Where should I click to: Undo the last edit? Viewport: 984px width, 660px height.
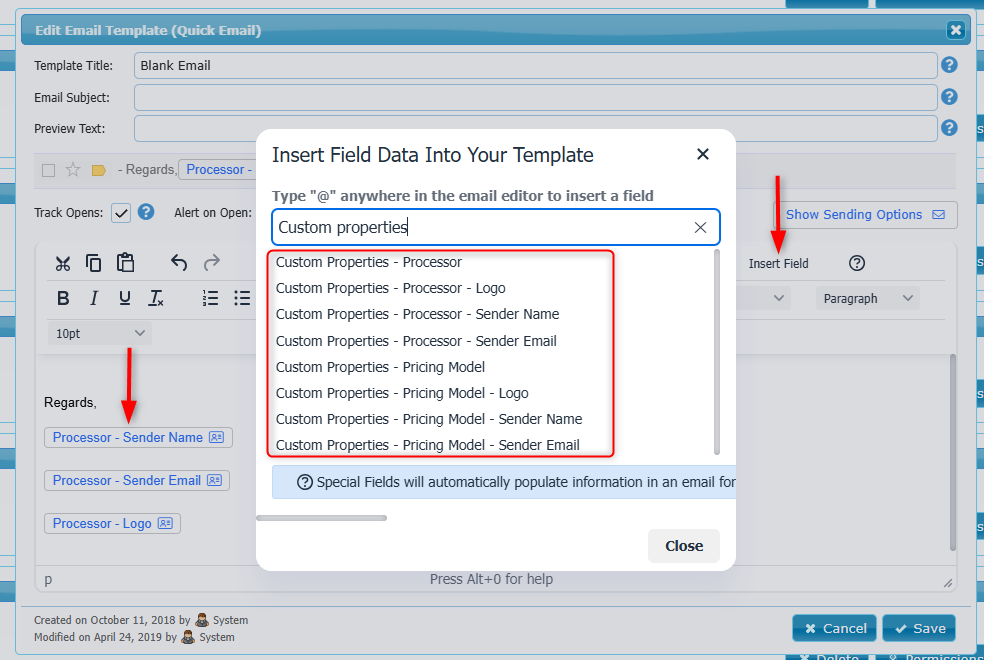[x=179, y=264]
